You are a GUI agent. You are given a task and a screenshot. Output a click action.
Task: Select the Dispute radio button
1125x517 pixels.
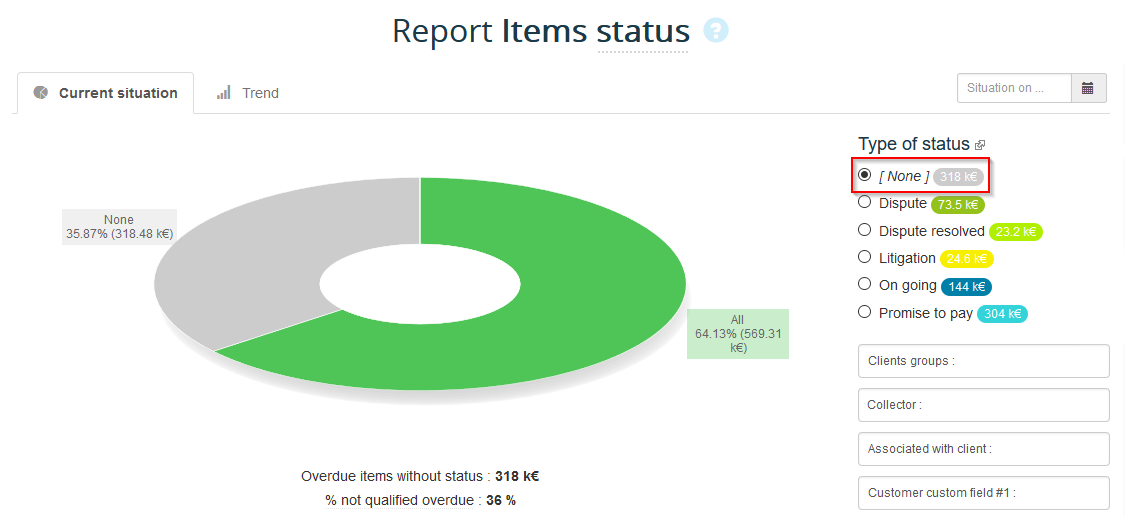point(865,202)
